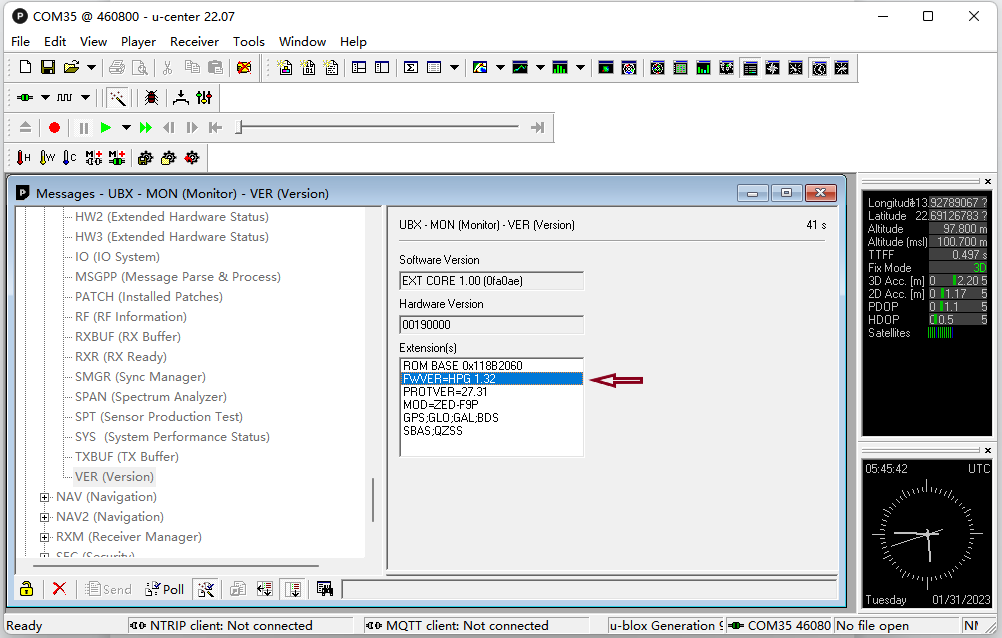Click the green fast-forward button
This screenshot has width=1002, height=638.
point(146,128)
